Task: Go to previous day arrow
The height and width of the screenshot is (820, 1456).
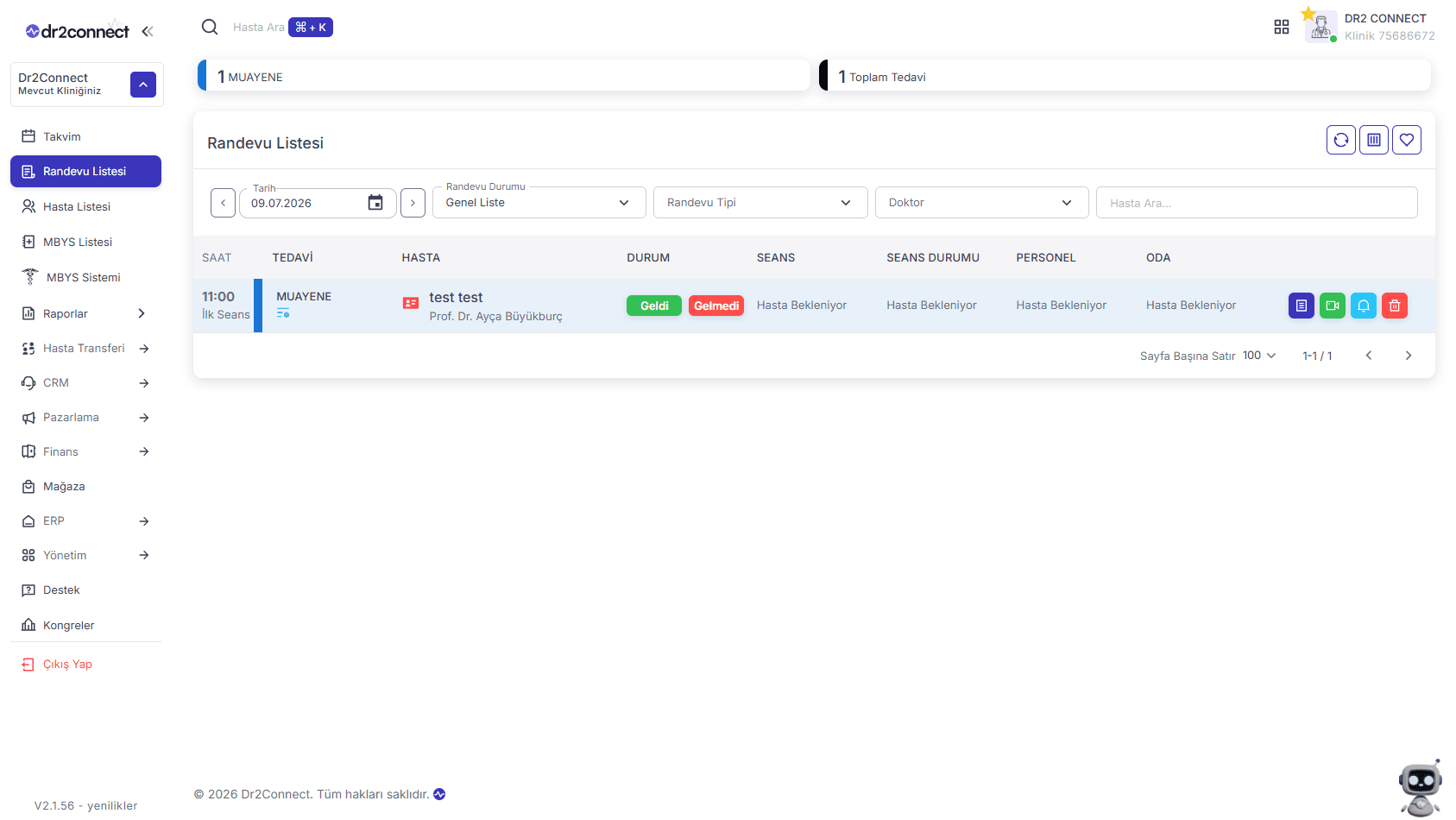Action: point(223,203)
